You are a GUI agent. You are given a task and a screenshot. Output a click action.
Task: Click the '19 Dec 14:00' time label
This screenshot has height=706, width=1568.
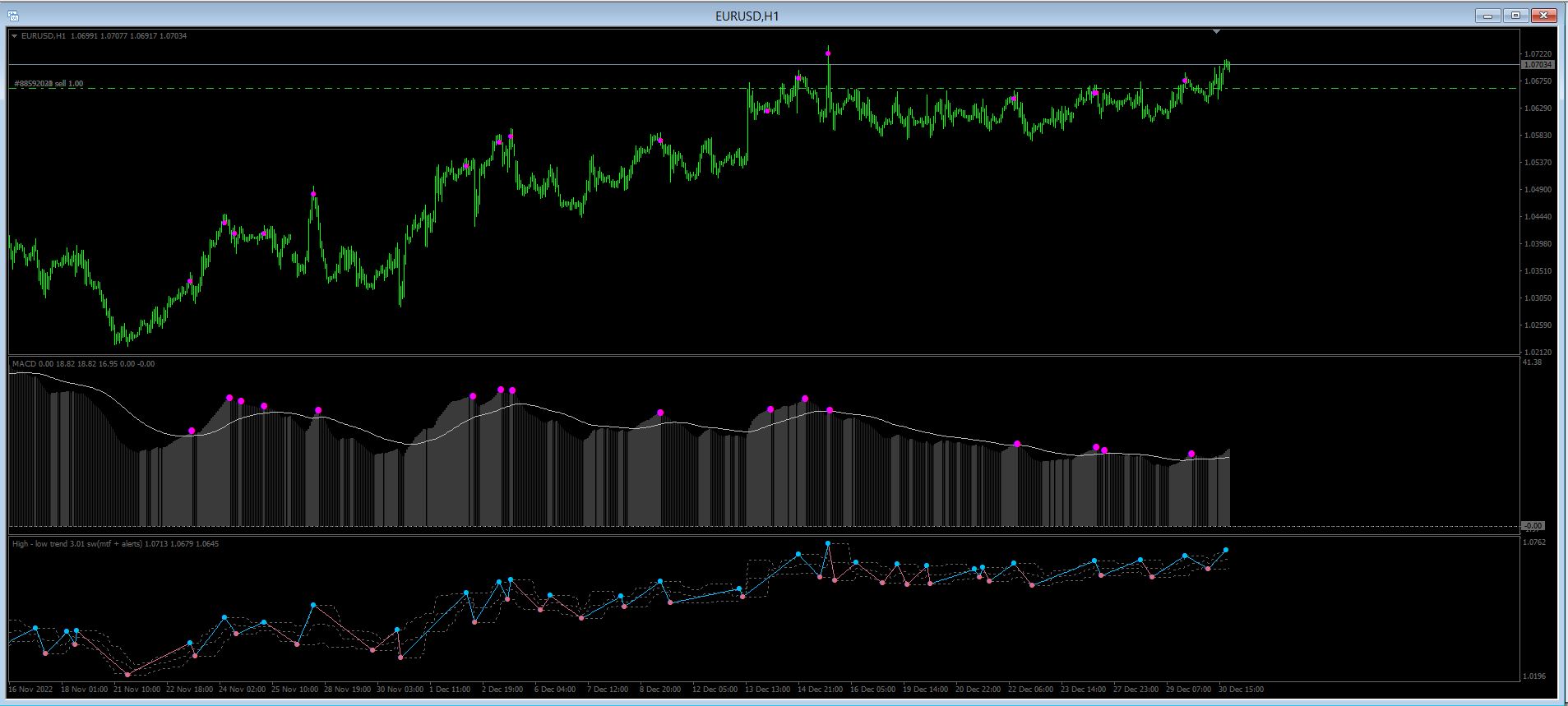(x=927, y=690)
